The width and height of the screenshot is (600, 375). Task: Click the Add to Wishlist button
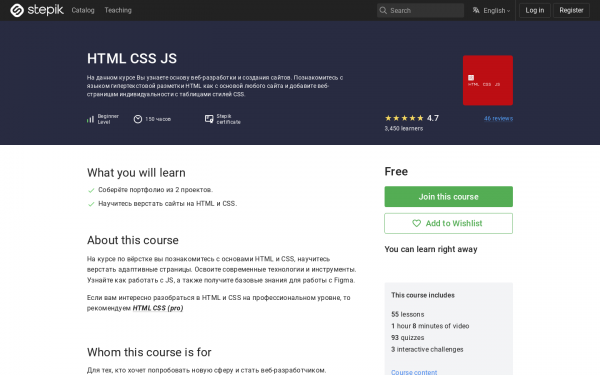pos(448,223)
